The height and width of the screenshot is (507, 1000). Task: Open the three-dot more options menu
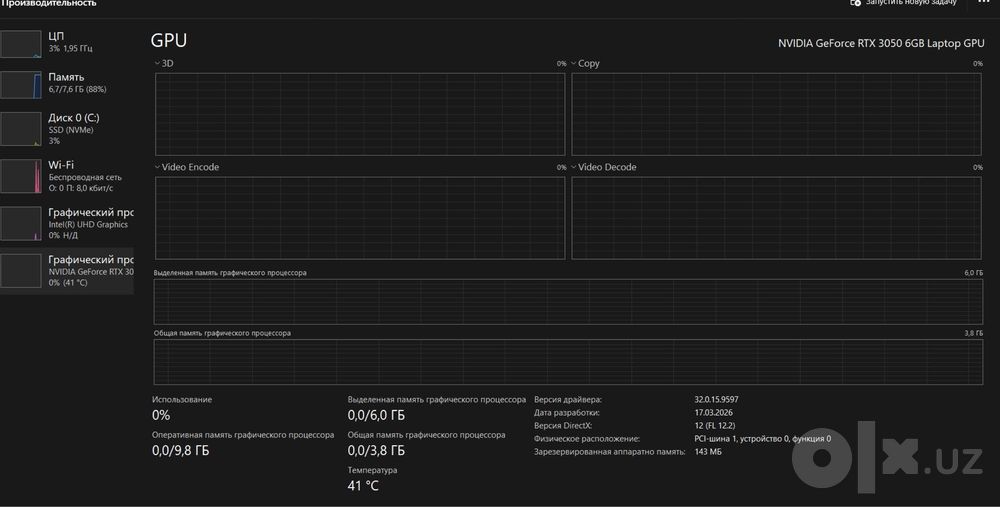click(984, 2)
